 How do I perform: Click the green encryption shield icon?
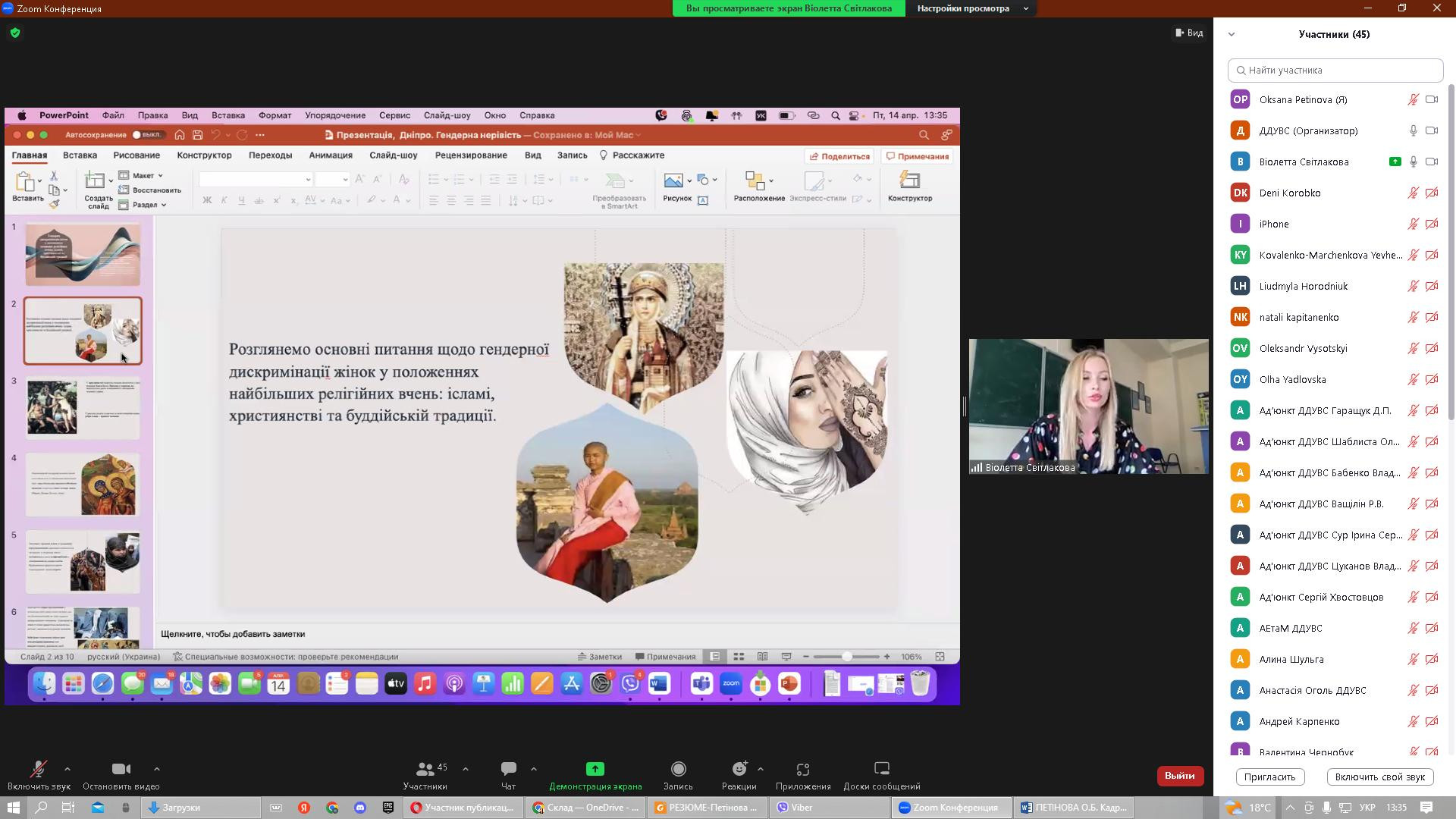(x=15, y=33)
